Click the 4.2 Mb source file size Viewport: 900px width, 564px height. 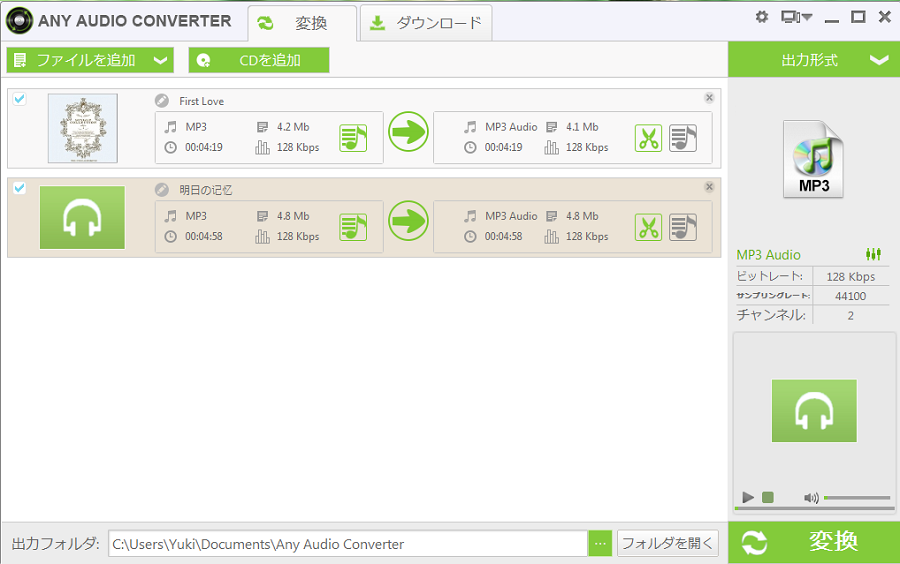293,127
